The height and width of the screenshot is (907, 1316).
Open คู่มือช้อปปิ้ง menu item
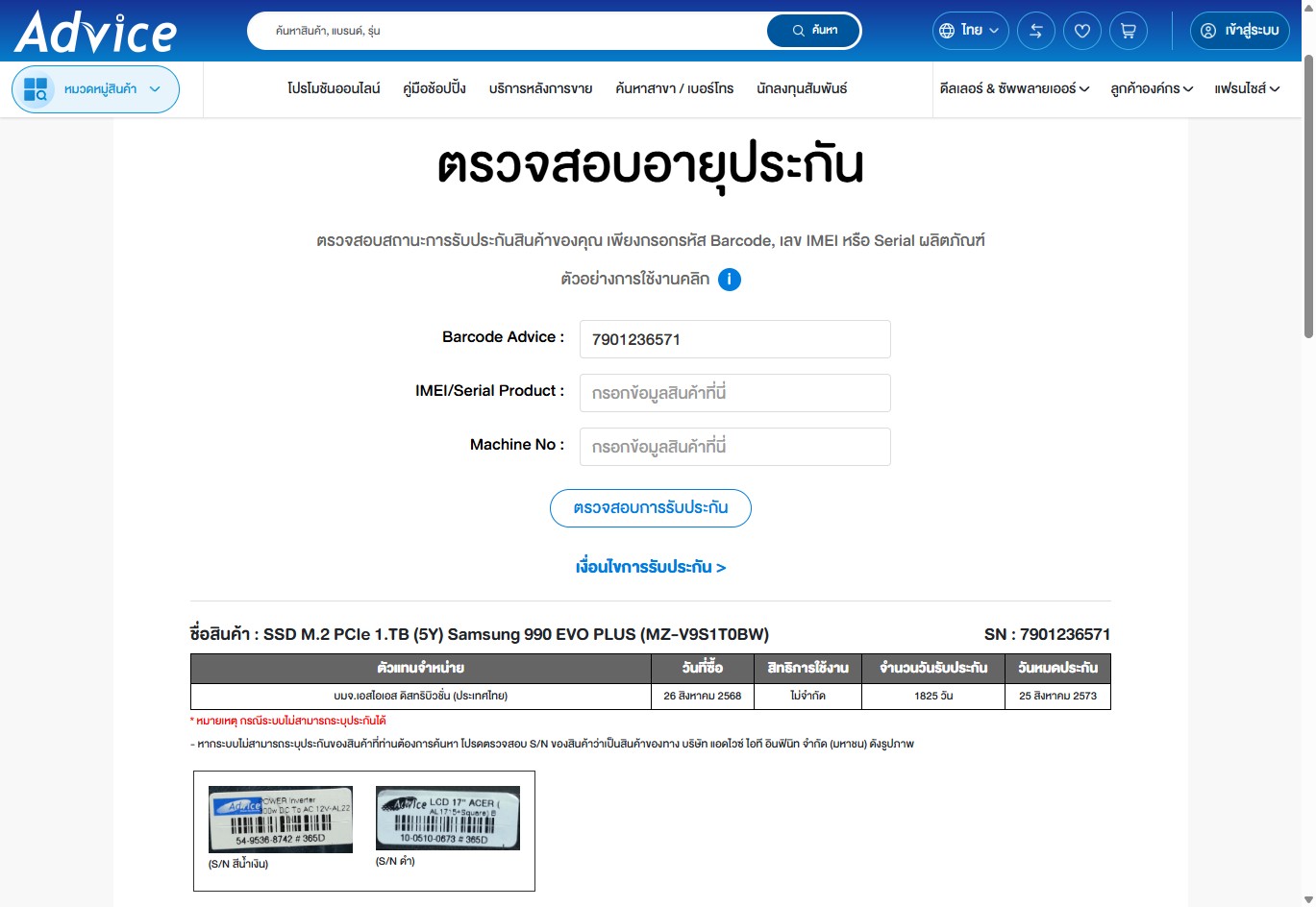435,88
